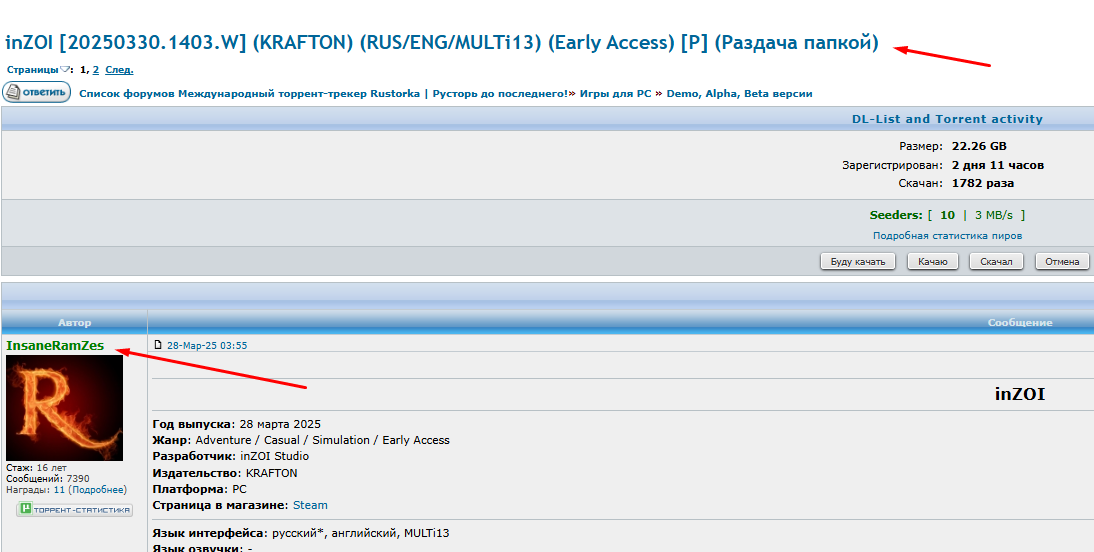Open Demo, Alpha, Beta версии breadcrumb
Image resolution: width=1094 pixels, height=552 pixels.
(x=740, y=94)
